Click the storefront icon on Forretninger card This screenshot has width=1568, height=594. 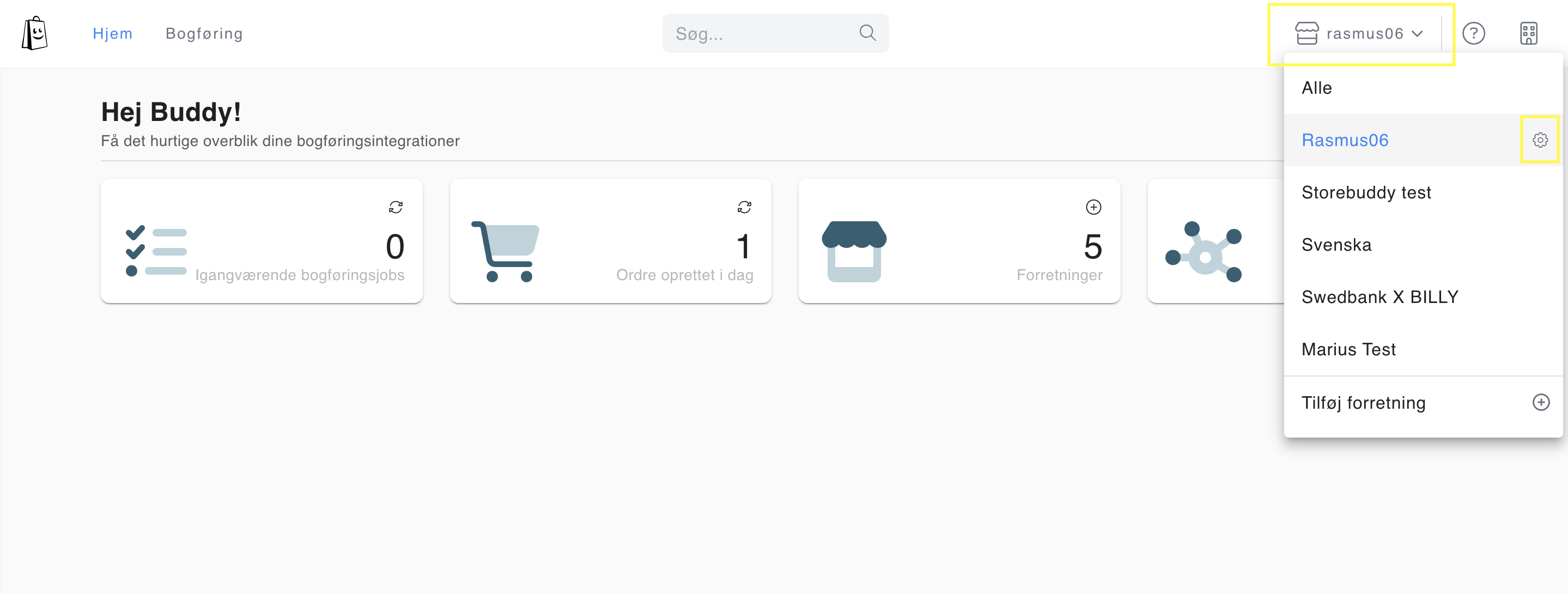pyautogui.click(x=854, y=251)
